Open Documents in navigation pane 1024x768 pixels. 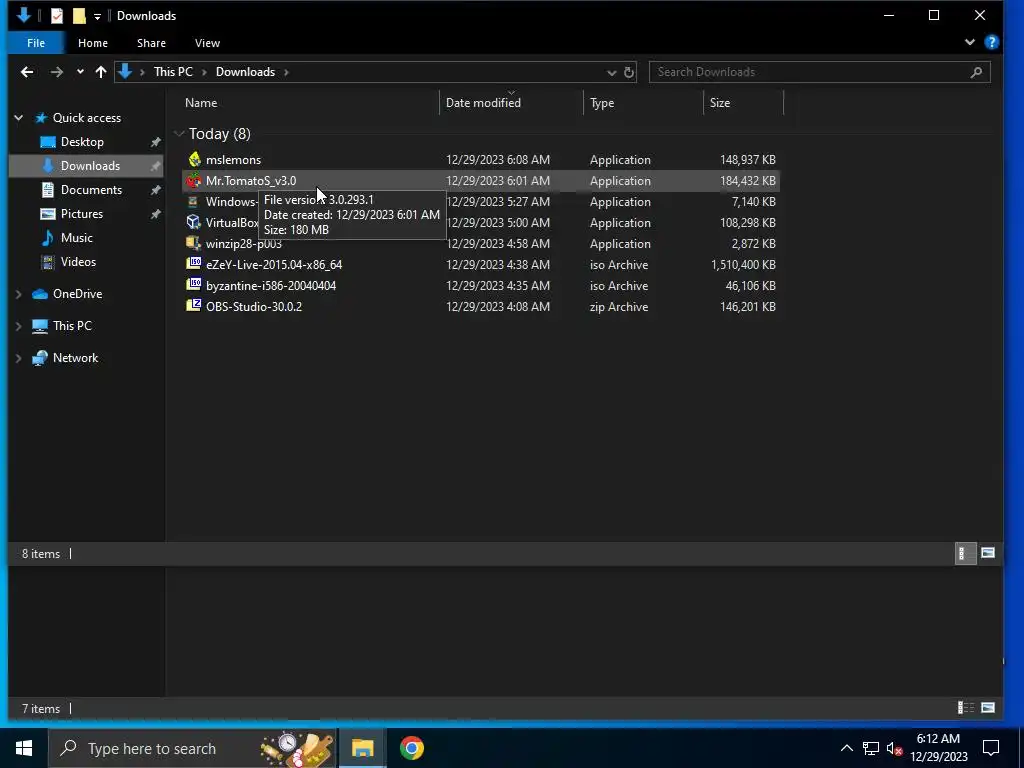pyautogui.click(x=91, y=190)
